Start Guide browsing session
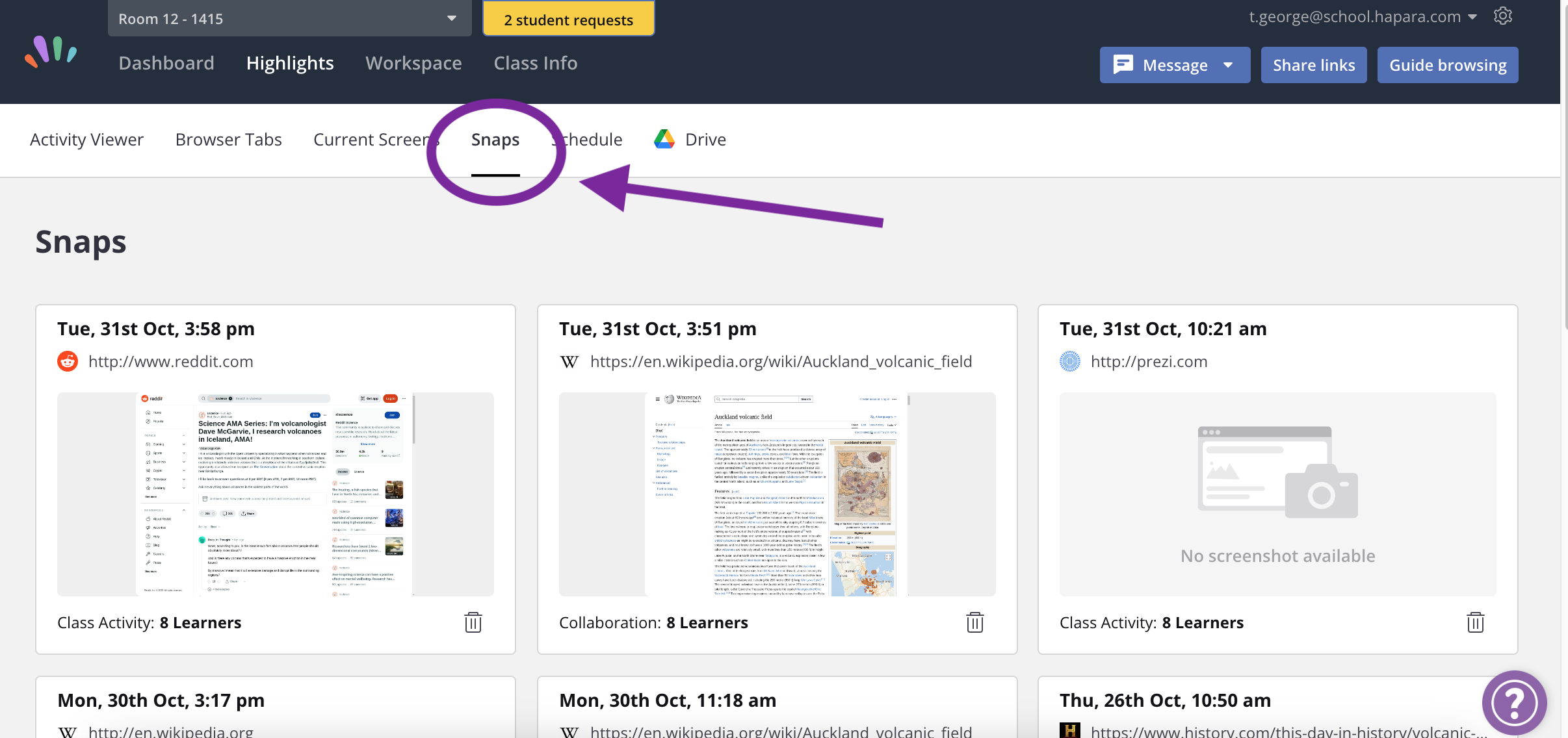The image size is (1568, 738). (1448, 65)
